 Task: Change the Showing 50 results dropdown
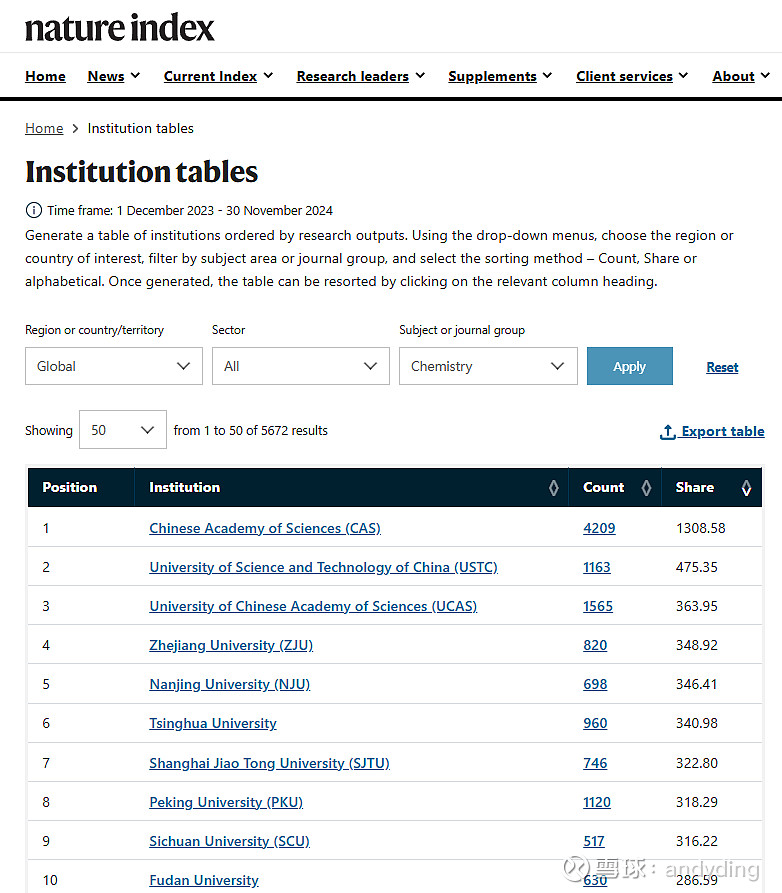click(x=122, y=430)
